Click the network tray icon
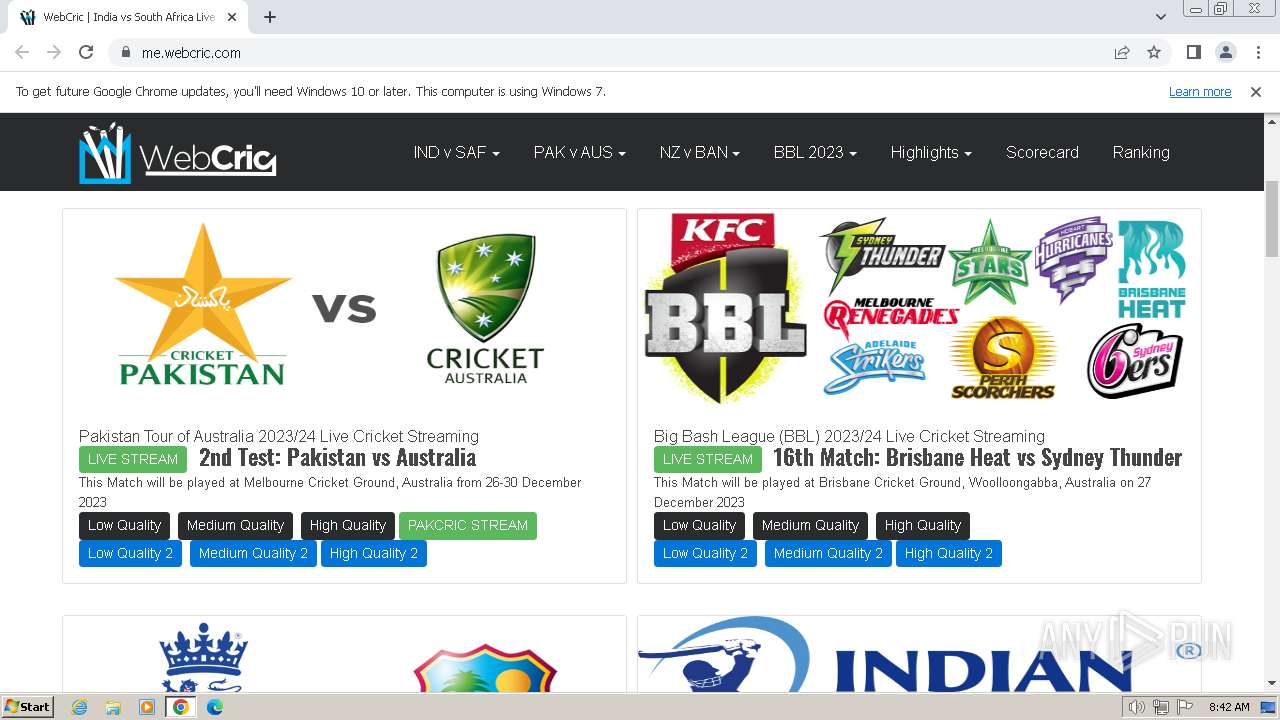This screenshot has height=720, width=1280. [1161, 707]
